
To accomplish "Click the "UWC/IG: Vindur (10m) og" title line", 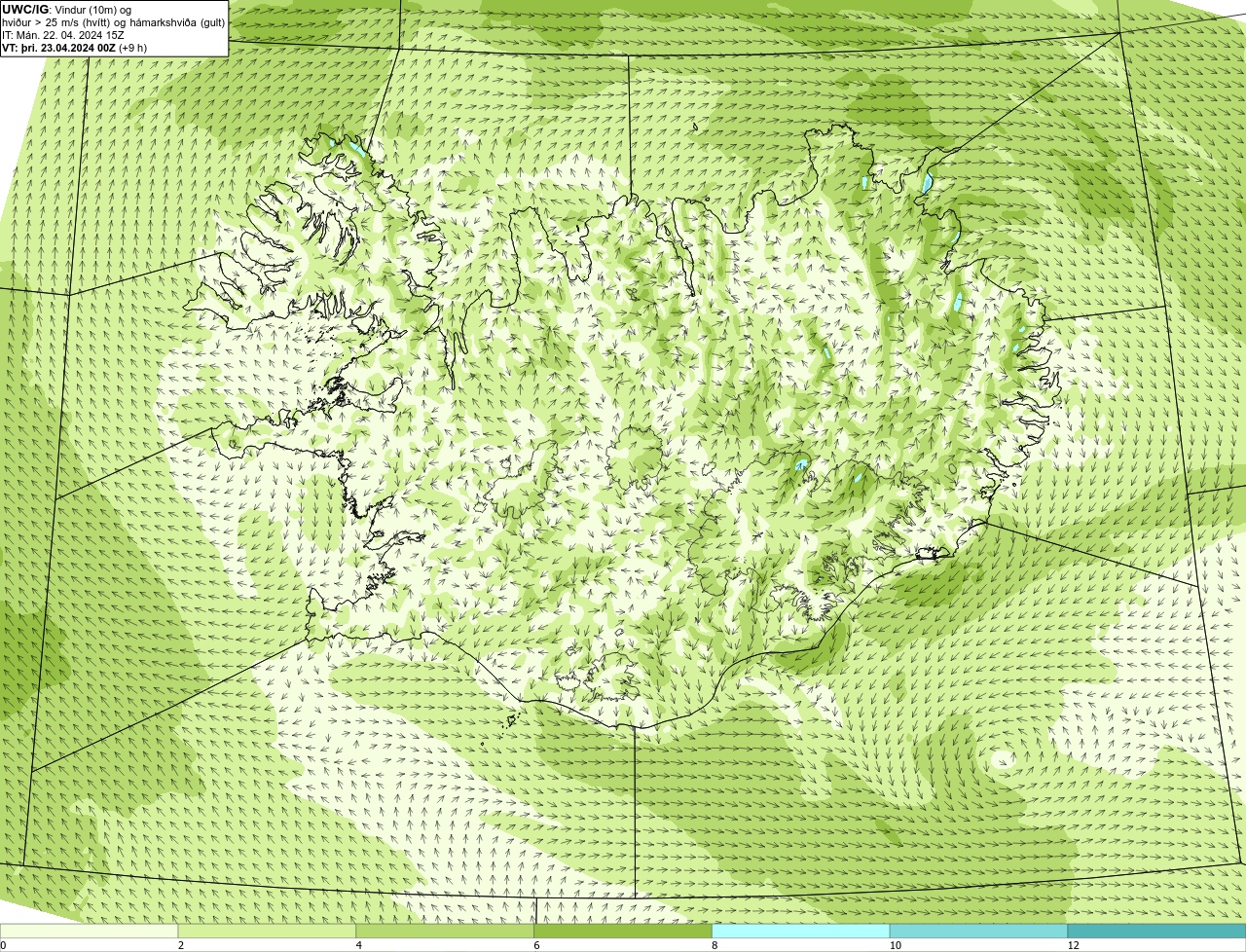I will click(x=66, y=10).
